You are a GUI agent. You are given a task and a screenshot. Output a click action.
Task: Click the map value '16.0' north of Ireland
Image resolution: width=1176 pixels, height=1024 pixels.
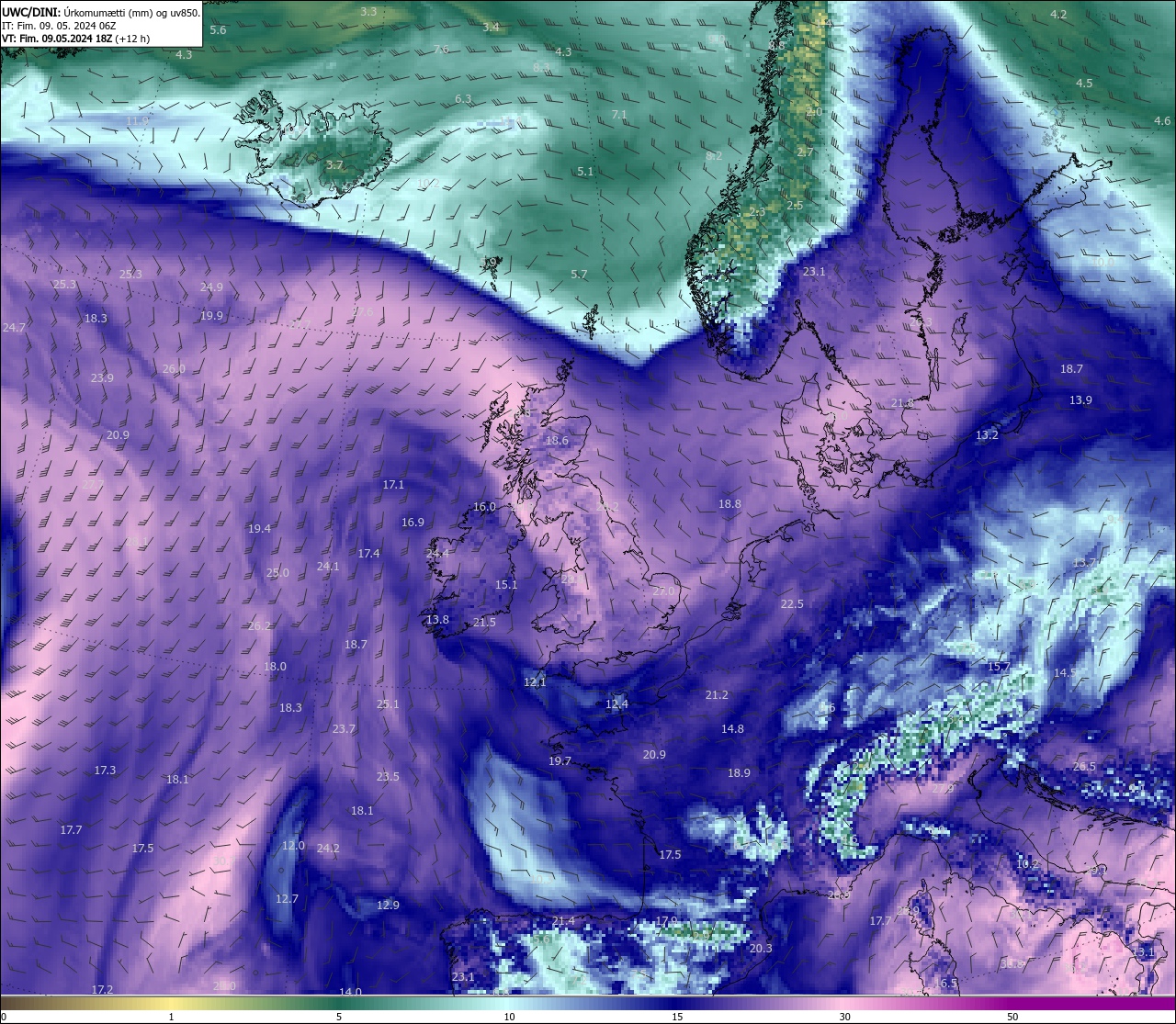click(484, 507)
